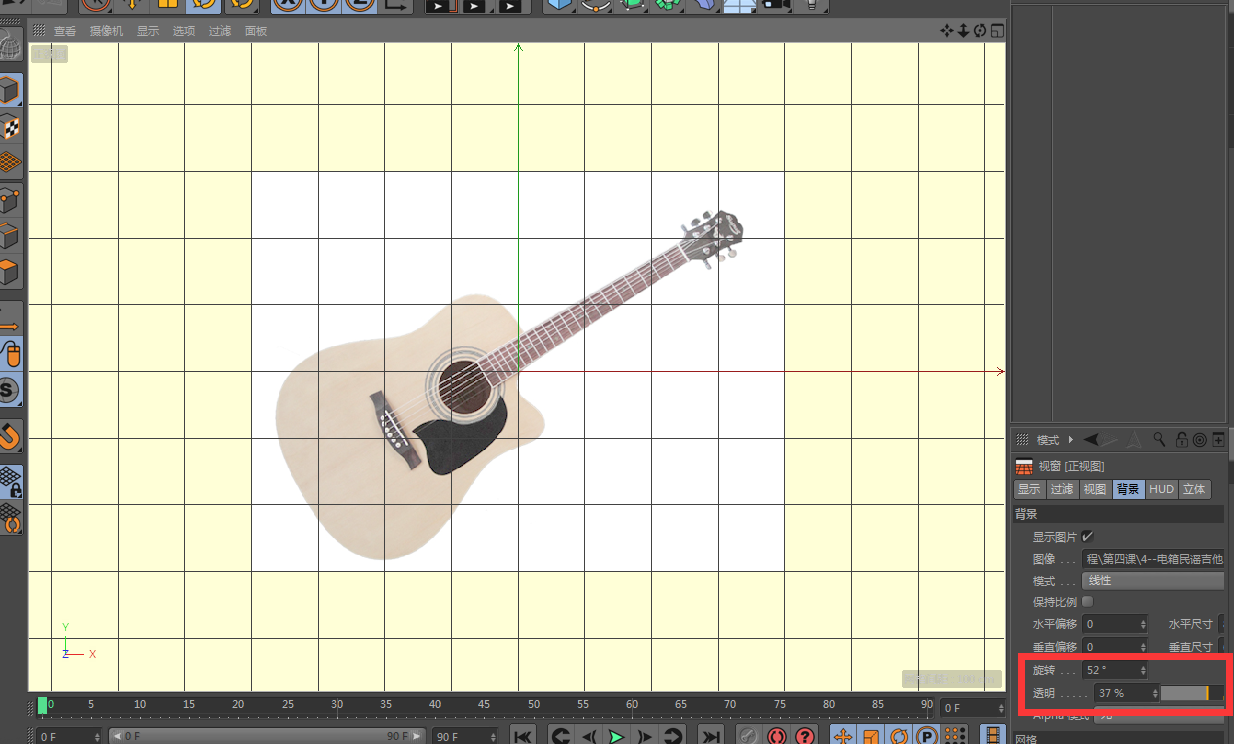The height and width of the screenshot is (744, 1234).
Task: Select the magnet snap tool in left sidebar
Action: point(10,436)
